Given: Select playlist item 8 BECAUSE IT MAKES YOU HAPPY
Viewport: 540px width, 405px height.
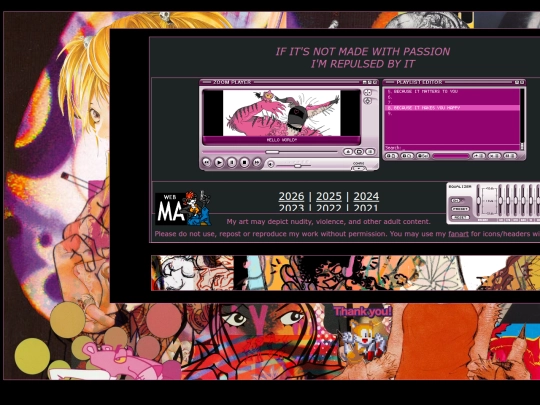Looking at the screenshot, I should point(452,108).
